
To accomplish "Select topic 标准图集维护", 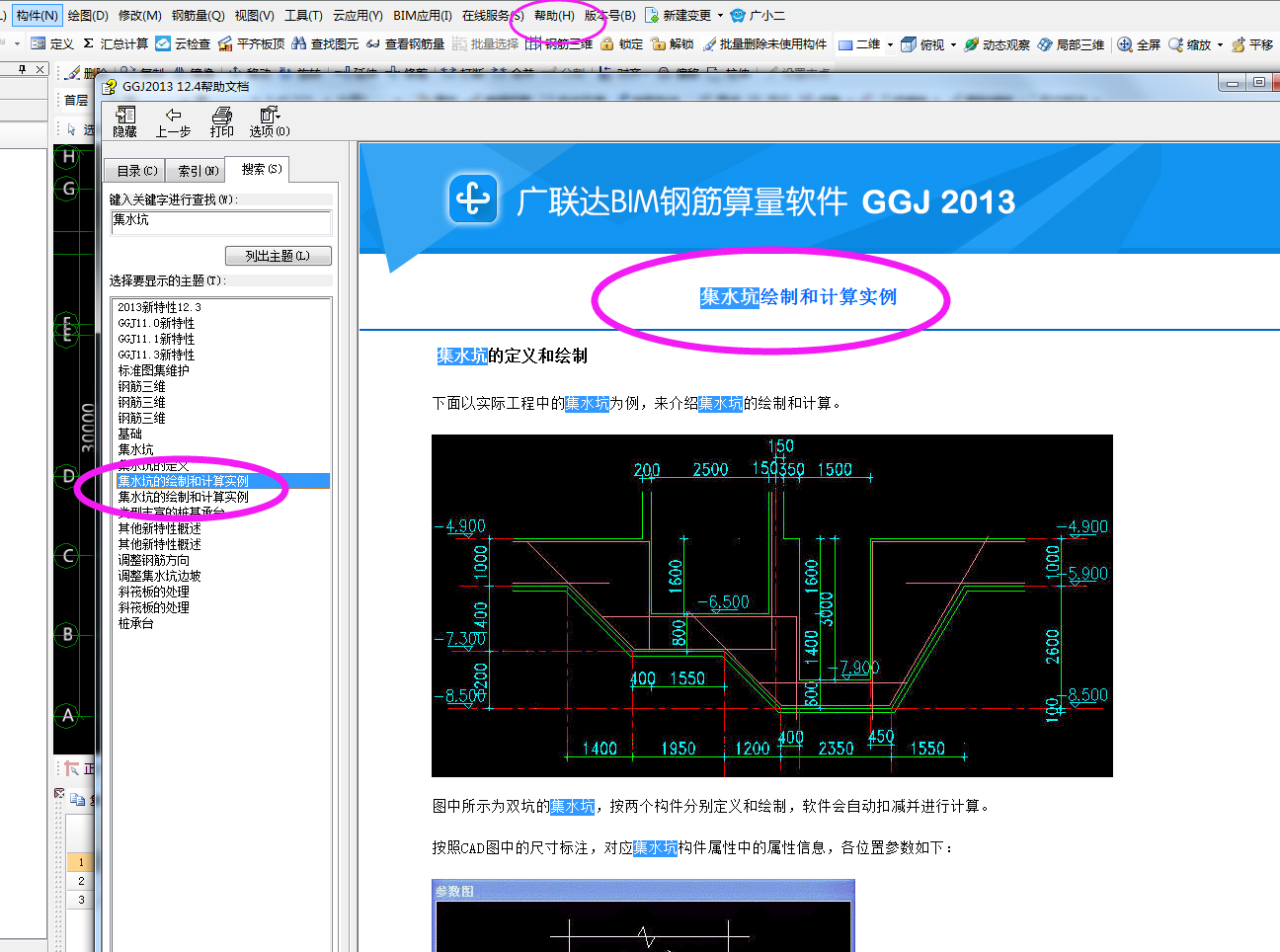I will tap(153, 370).
